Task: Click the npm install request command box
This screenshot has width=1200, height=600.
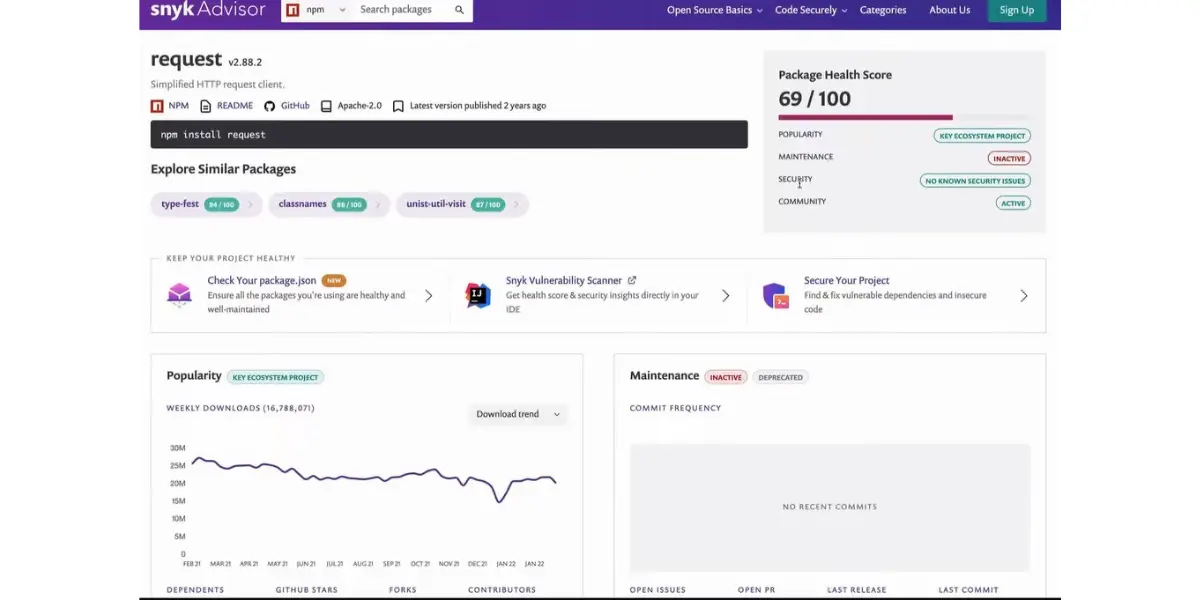Action: point(449,134)
